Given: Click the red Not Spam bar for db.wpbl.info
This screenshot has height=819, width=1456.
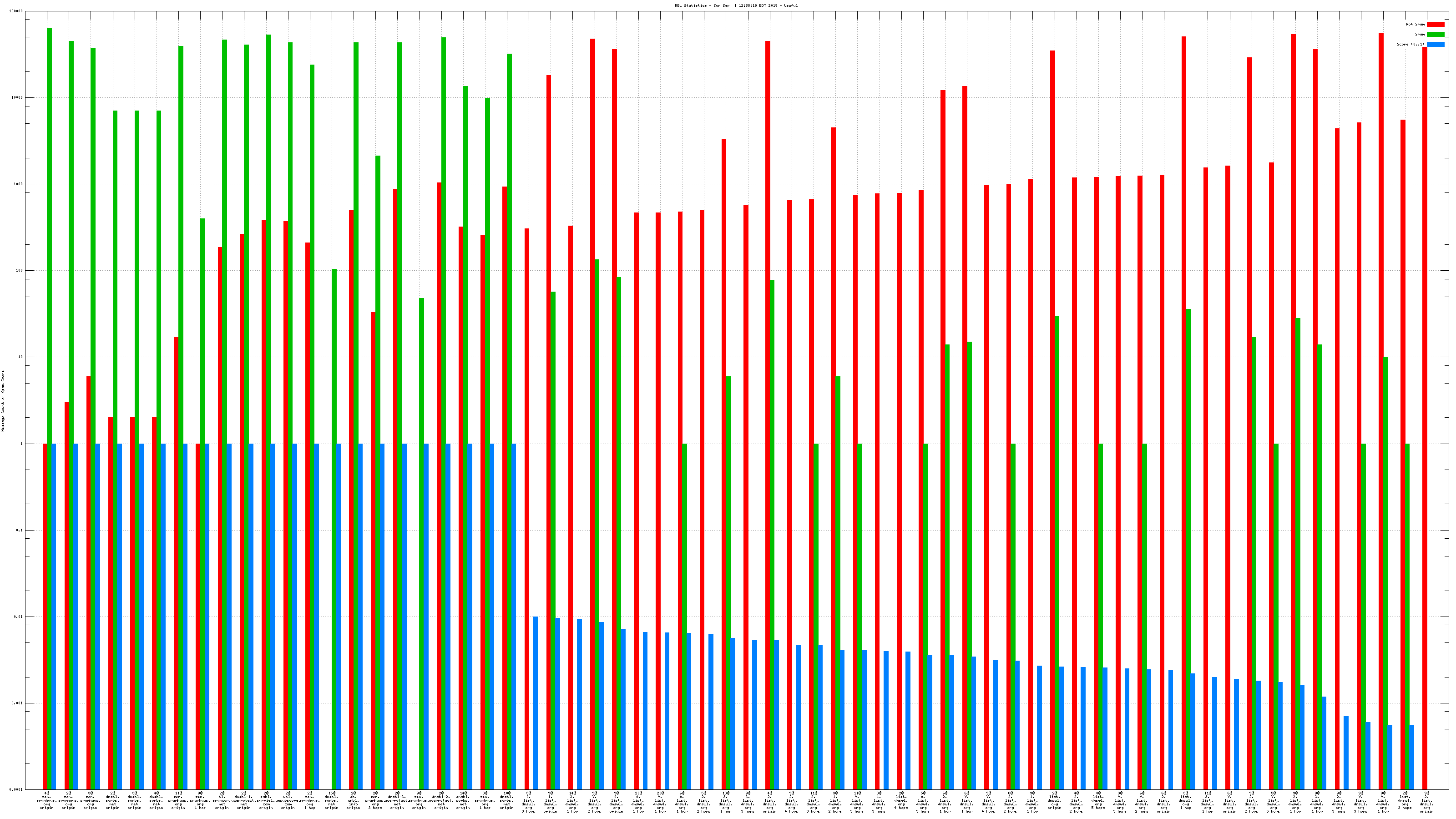Looking at the screenshot, I should (351, 497).
